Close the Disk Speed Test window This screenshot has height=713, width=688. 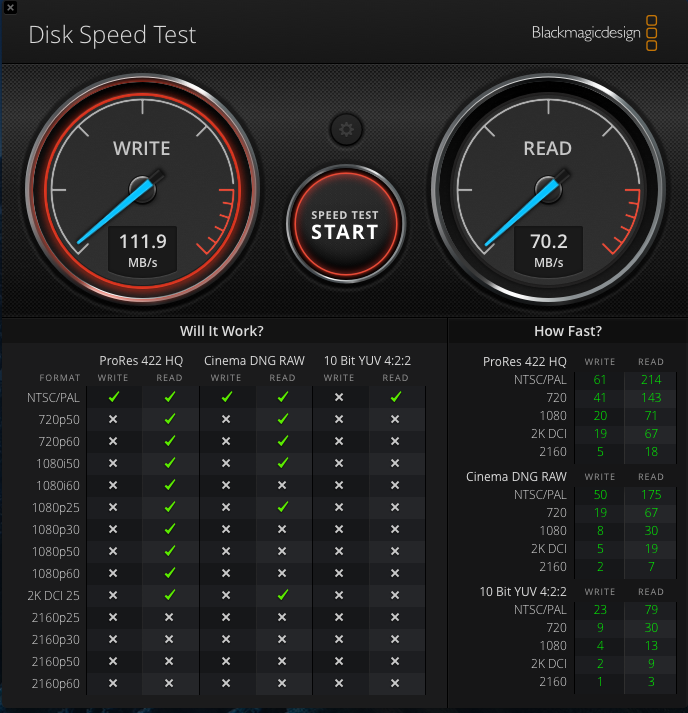(10, 8)
